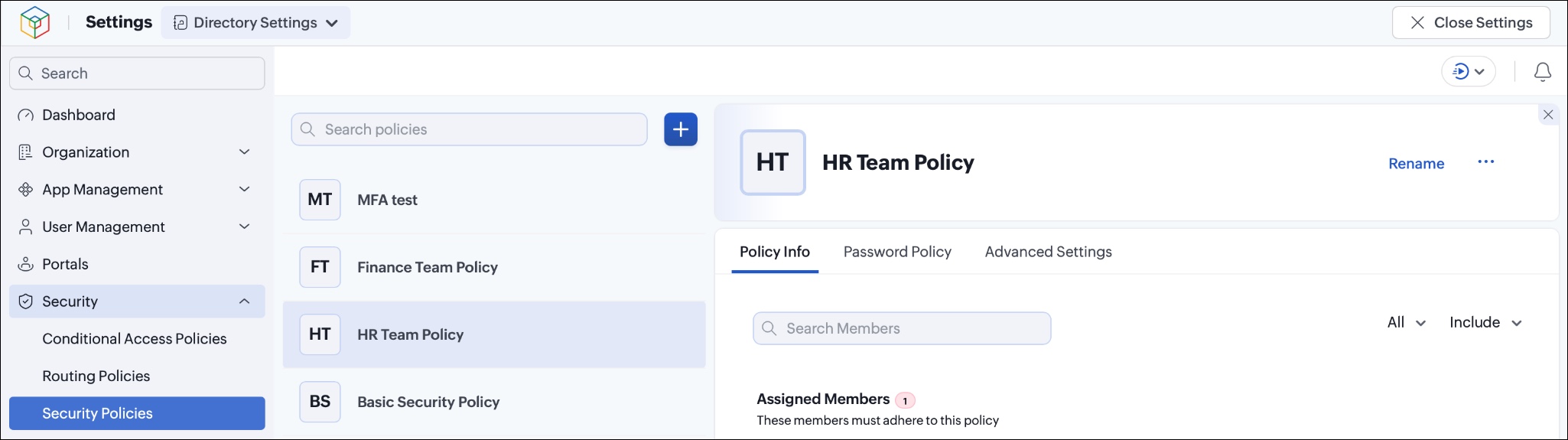
Task: Click the blue plus add policy button
Action: coord(681,129)
